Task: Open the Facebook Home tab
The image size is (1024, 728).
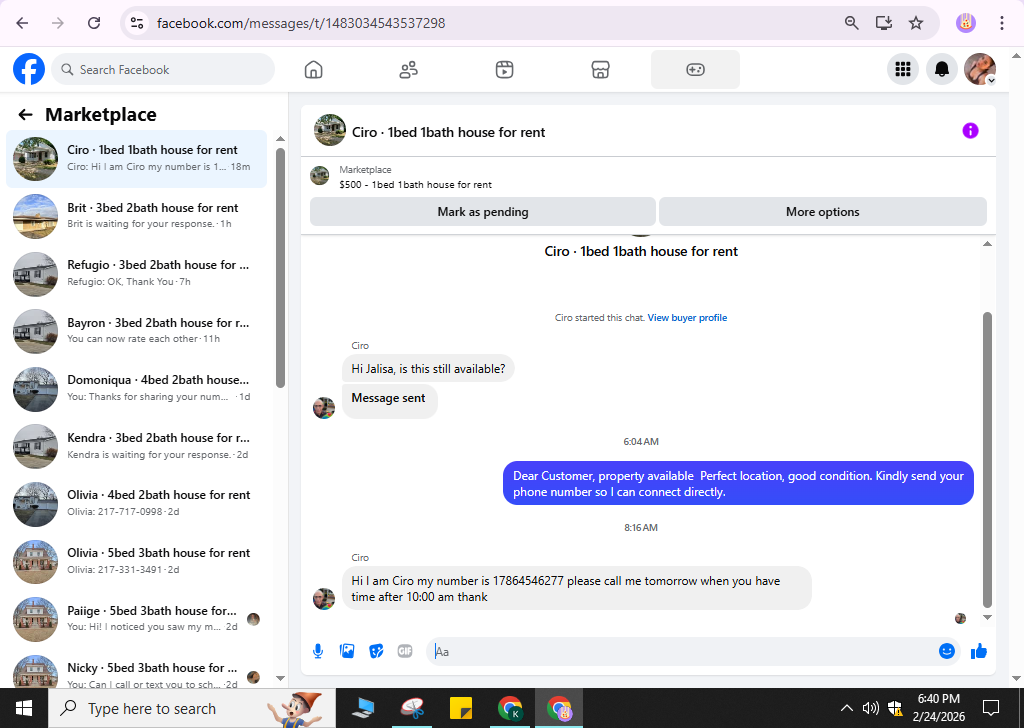Action: (313, 69)
